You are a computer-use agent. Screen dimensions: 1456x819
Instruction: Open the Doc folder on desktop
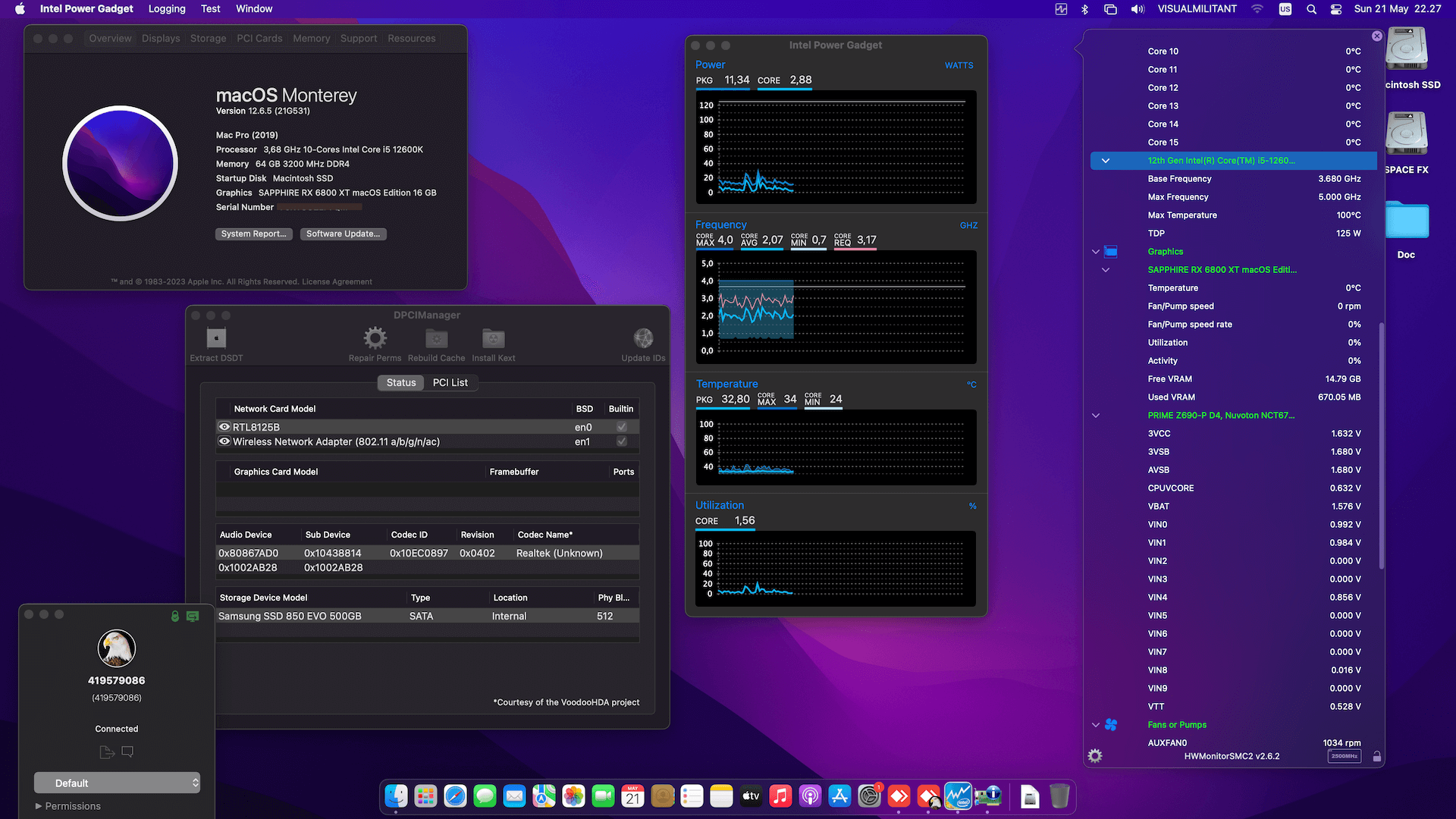point(1407,220)
